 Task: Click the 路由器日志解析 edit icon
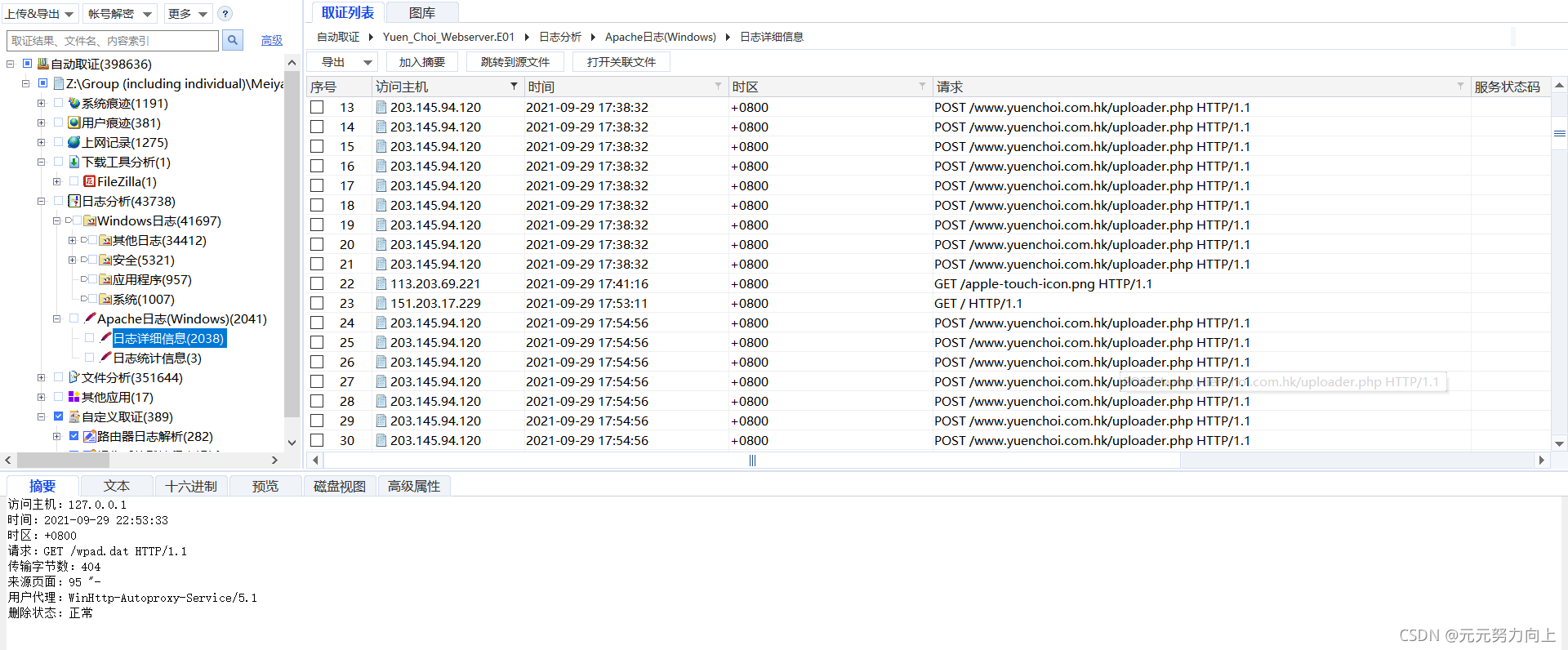90,436
